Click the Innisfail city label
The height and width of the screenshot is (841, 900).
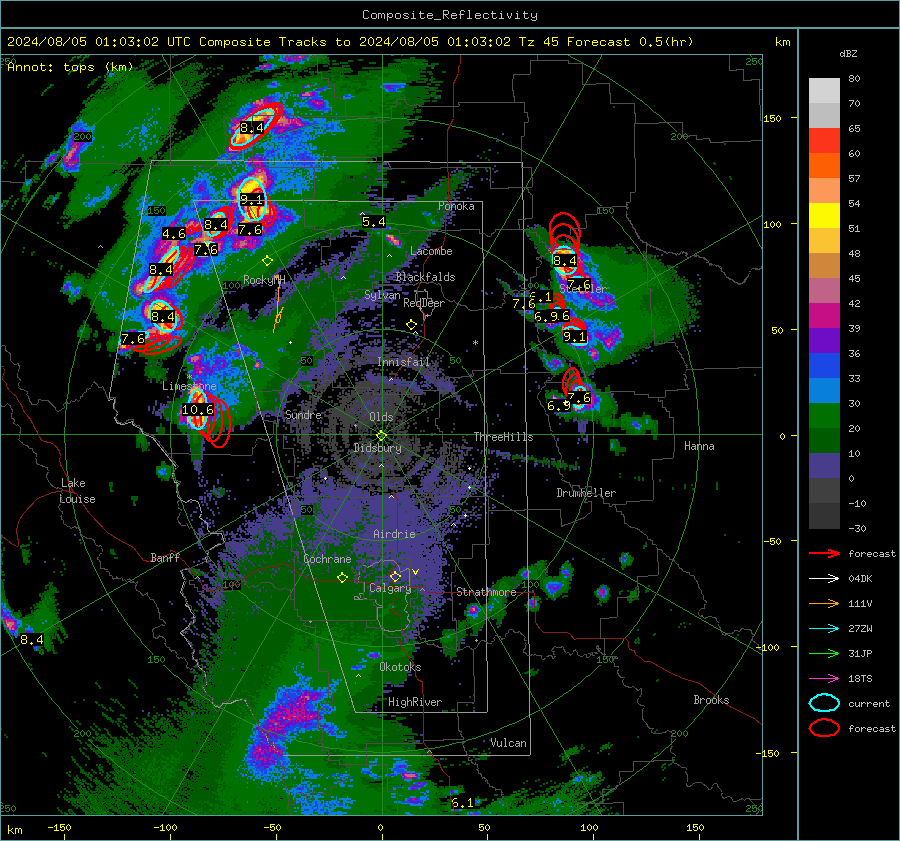coord(403,362)
